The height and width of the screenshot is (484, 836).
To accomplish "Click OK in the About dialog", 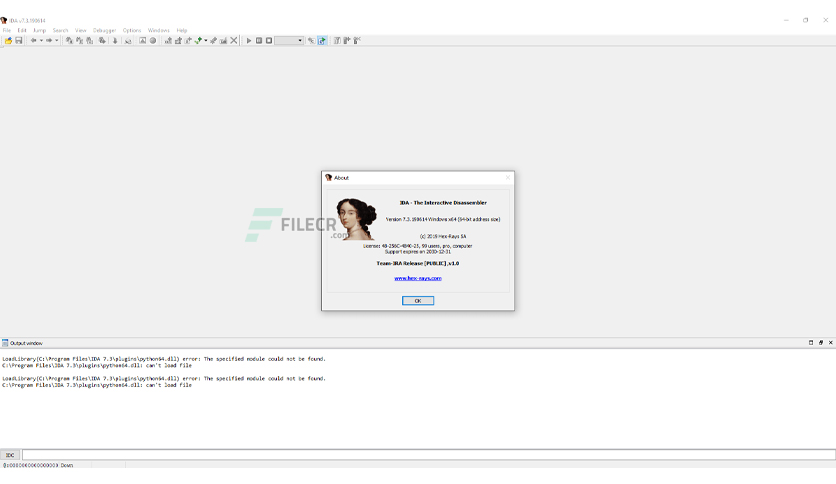I will 418,301.
